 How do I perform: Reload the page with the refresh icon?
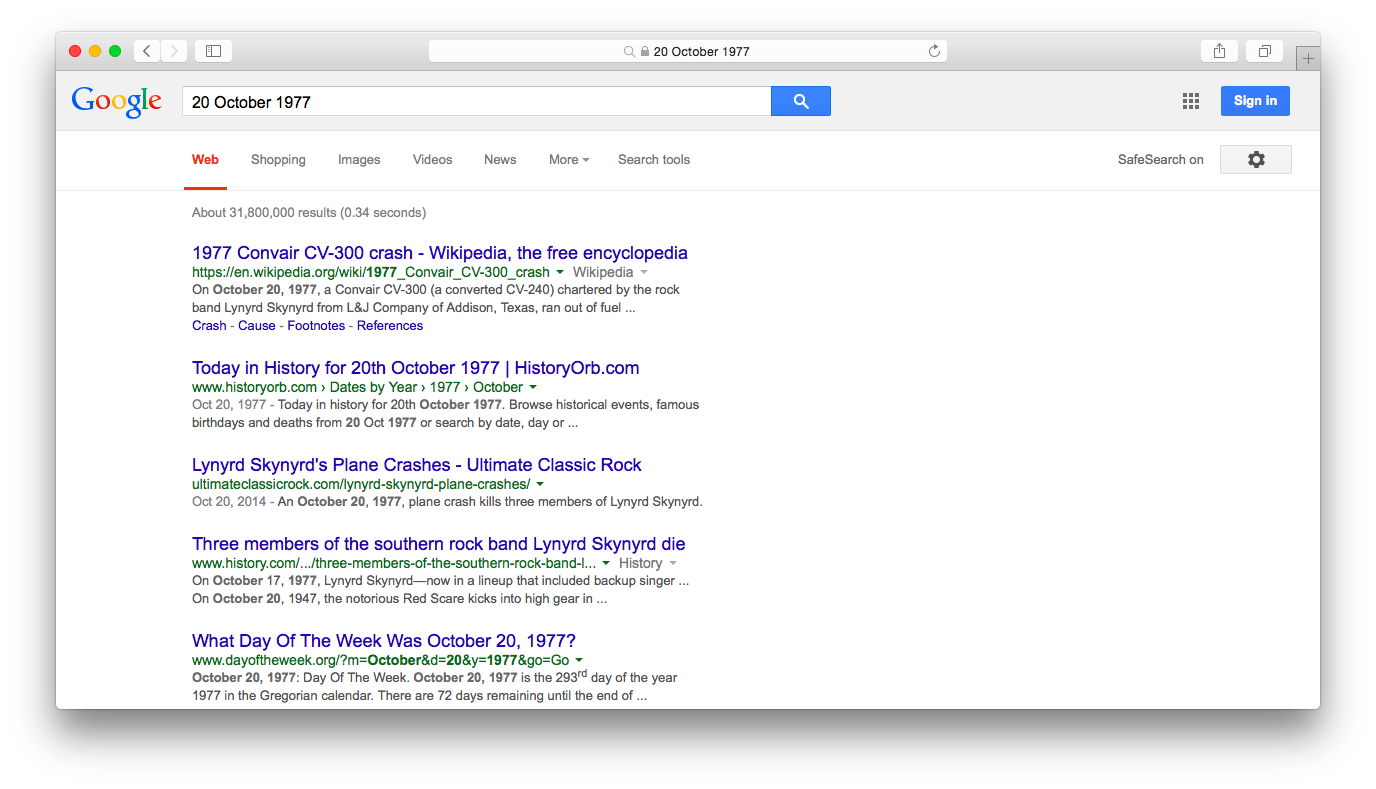pyautogui.click(x=934, y=51)
